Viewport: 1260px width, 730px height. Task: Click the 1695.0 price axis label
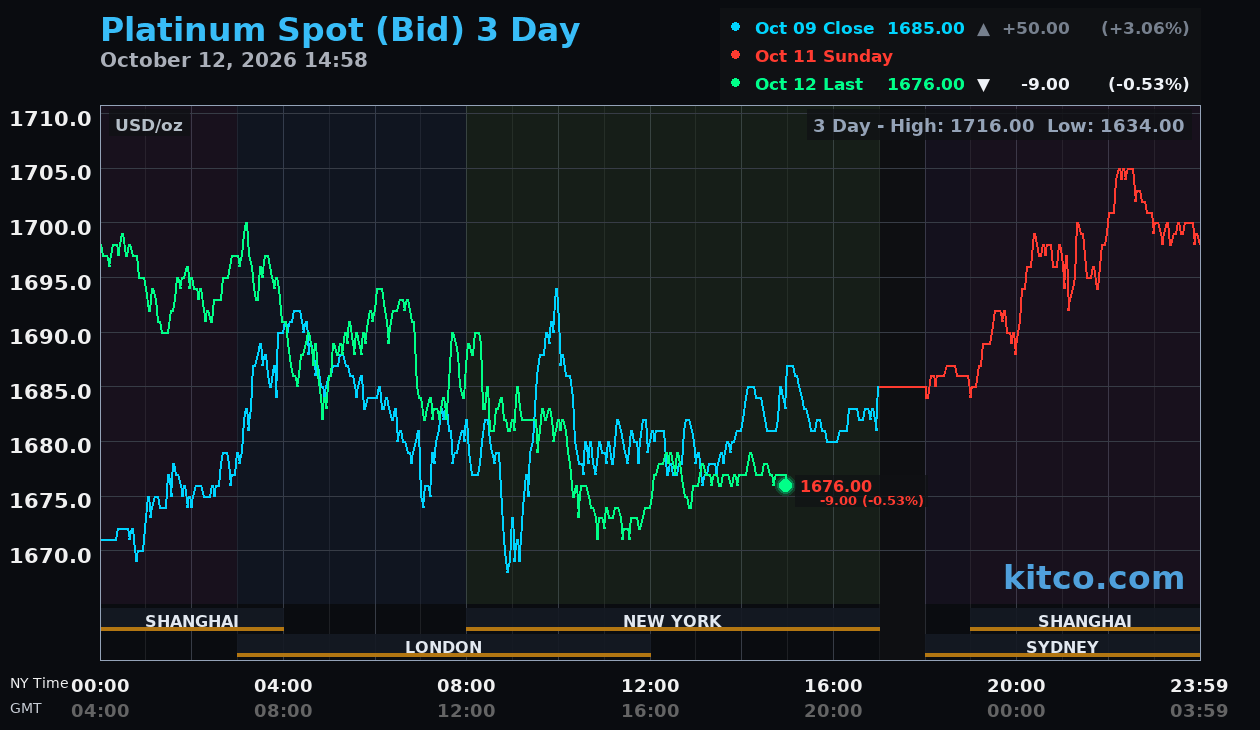click(x=51, y=282)
